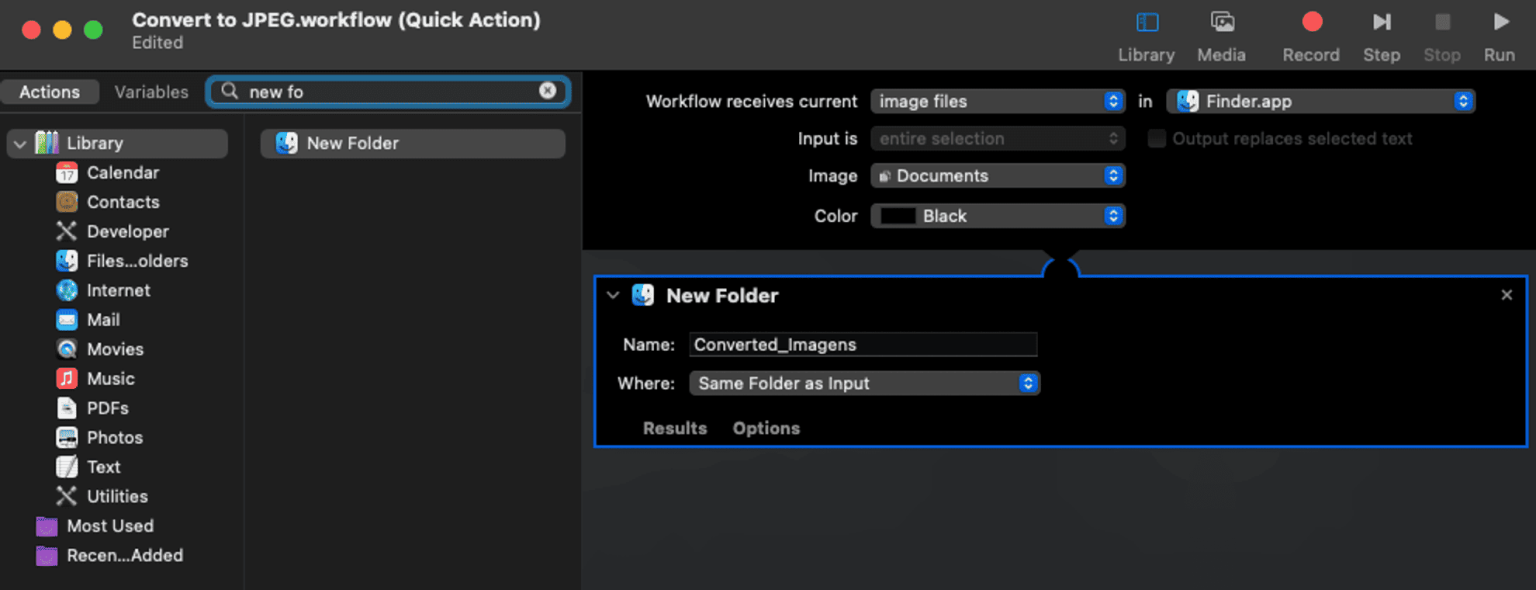Viewport: 1536px width, 590px height.
Task: Open the 'image files' input type dropdown
Action: (997, 102)
